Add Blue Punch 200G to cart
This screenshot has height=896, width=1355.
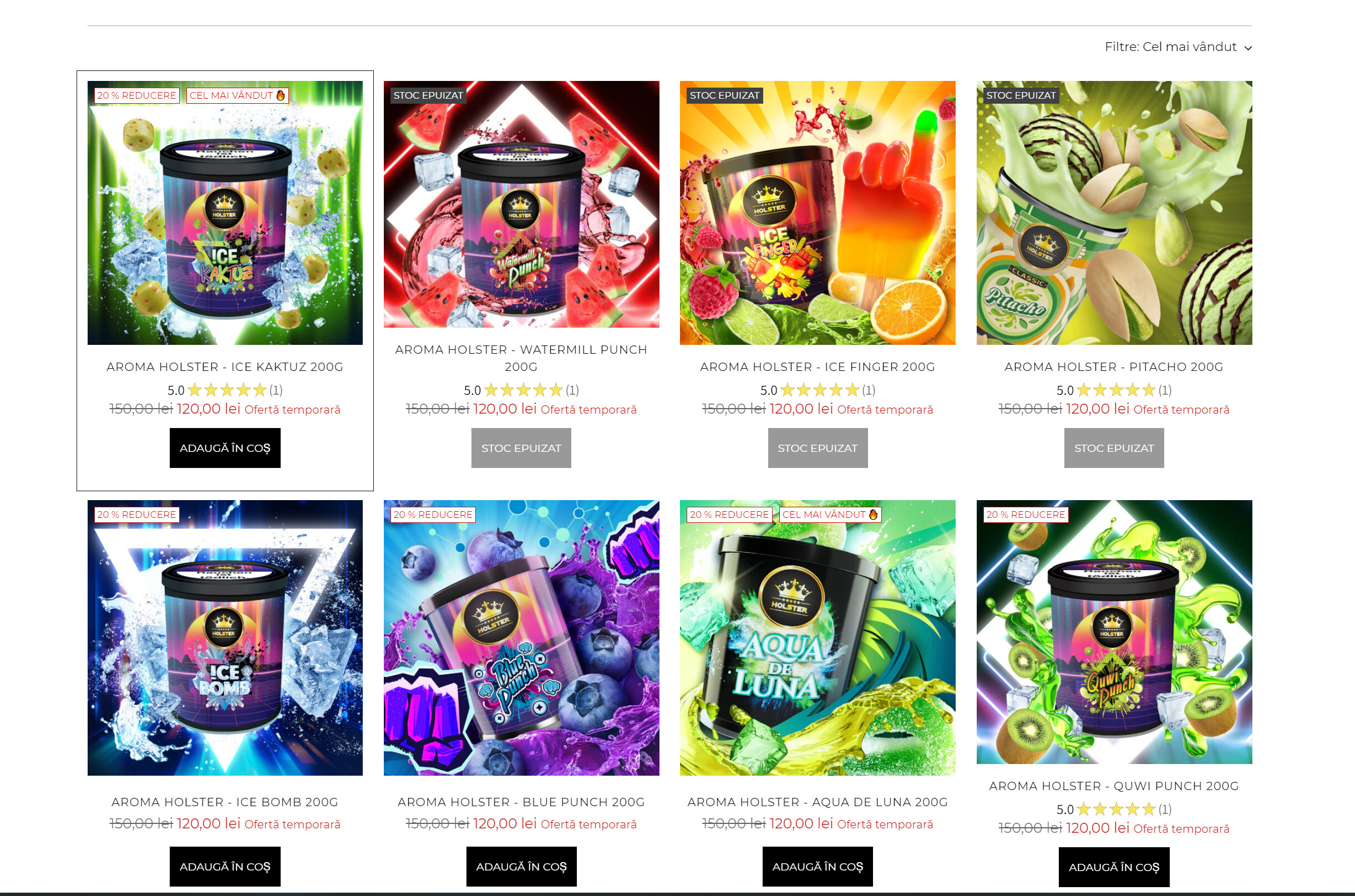click(x=521, y=866)
